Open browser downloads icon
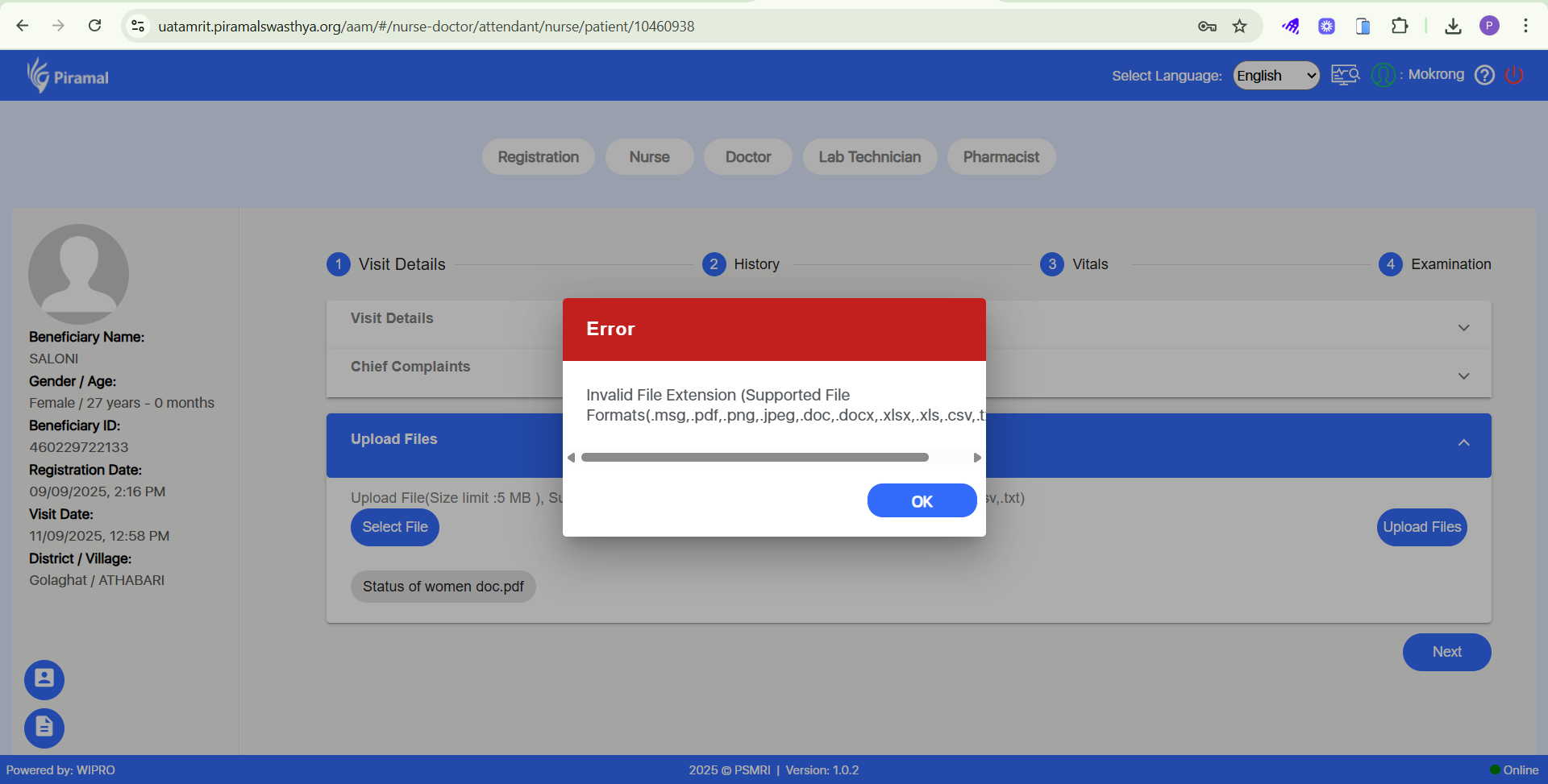 point(1453,27)
